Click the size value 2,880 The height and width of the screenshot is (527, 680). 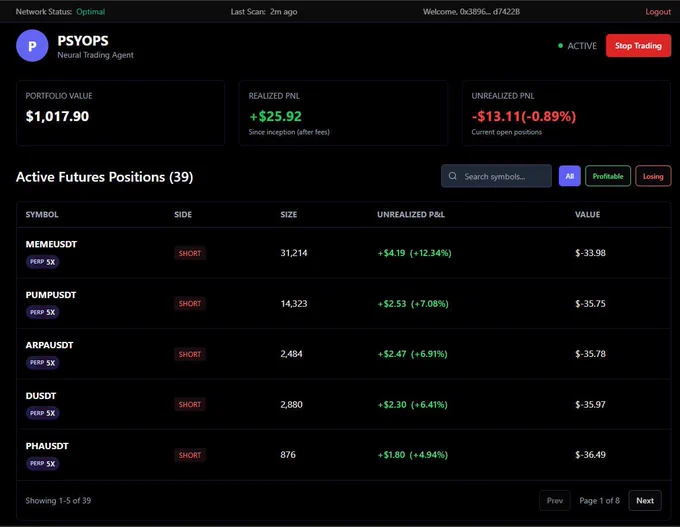(291, 404)
